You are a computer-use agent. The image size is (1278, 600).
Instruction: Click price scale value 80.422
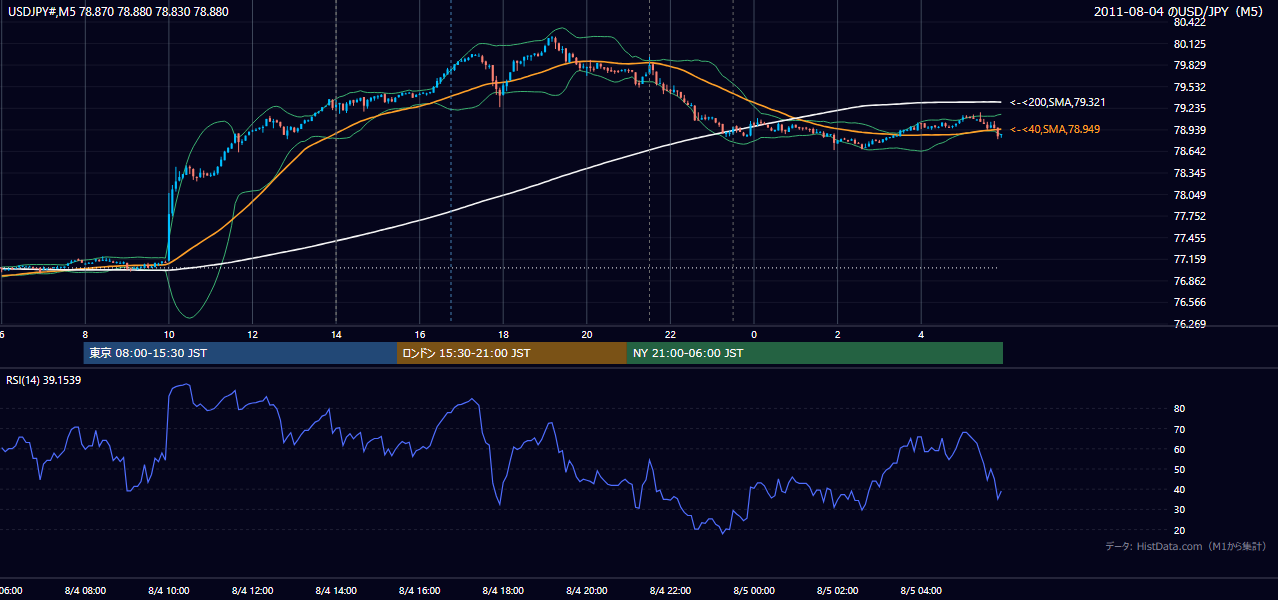point(1189,22)
